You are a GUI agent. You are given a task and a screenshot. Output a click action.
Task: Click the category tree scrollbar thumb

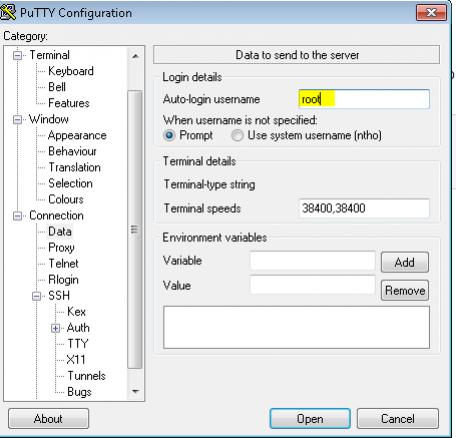pos(135,229)
